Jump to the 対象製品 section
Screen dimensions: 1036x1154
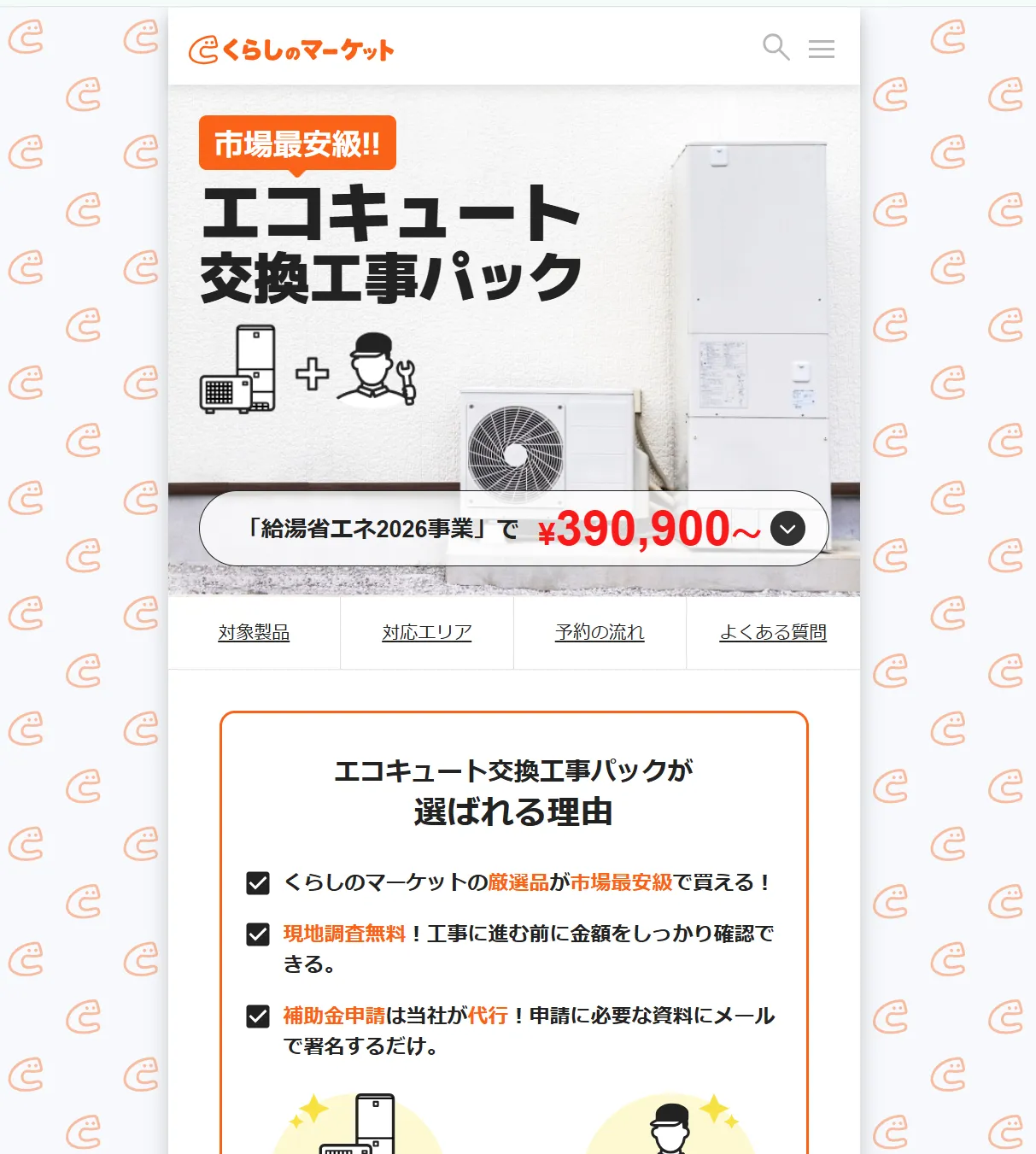[x=254, y=633]
